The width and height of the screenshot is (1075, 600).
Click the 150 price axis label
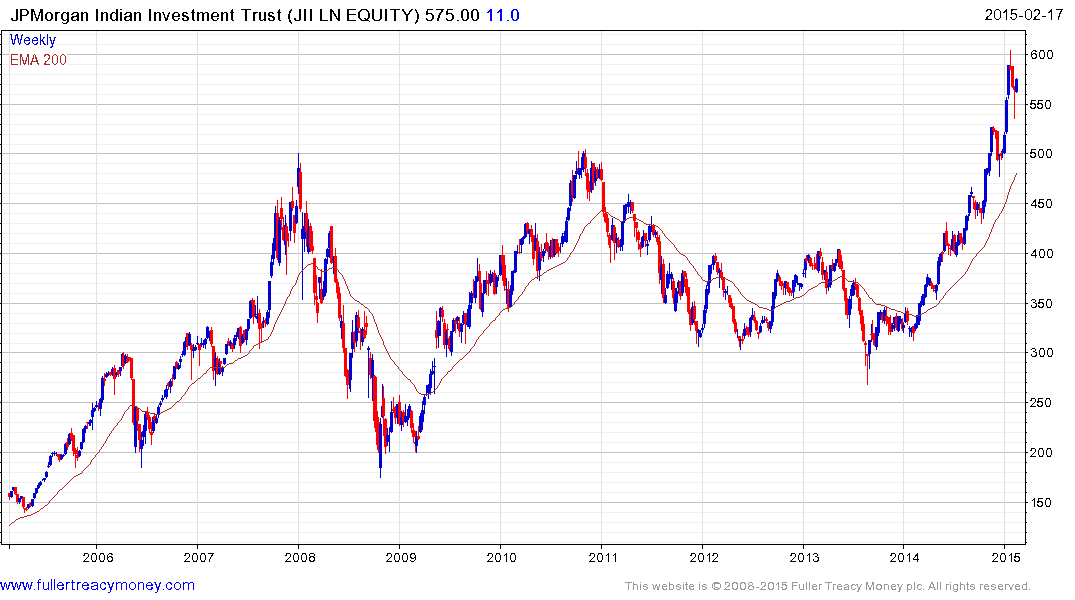[x=1041, y=503]
